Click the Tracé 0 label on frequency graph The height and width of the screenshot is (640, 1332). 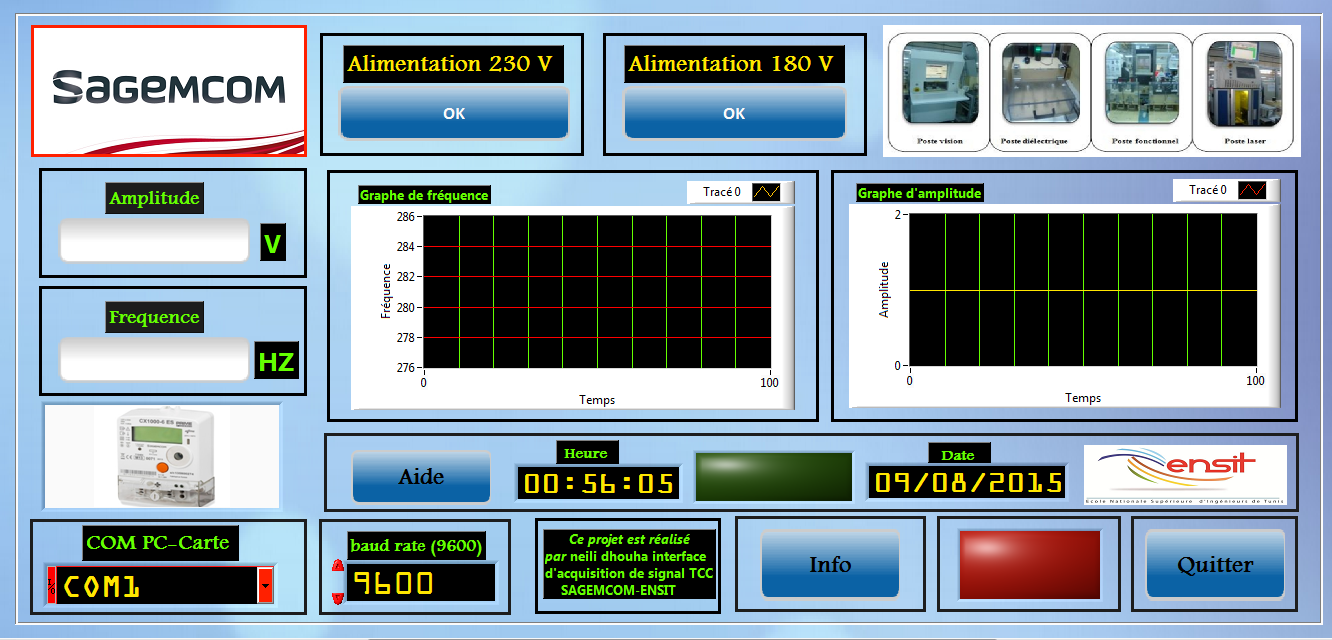click(722, 192)
